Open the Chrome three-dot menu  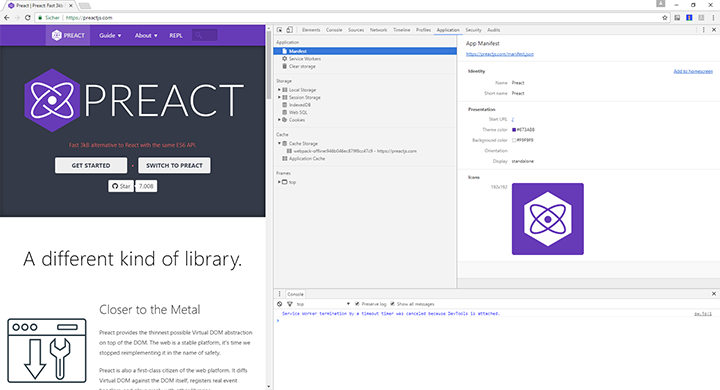click(x=714, y=17)
